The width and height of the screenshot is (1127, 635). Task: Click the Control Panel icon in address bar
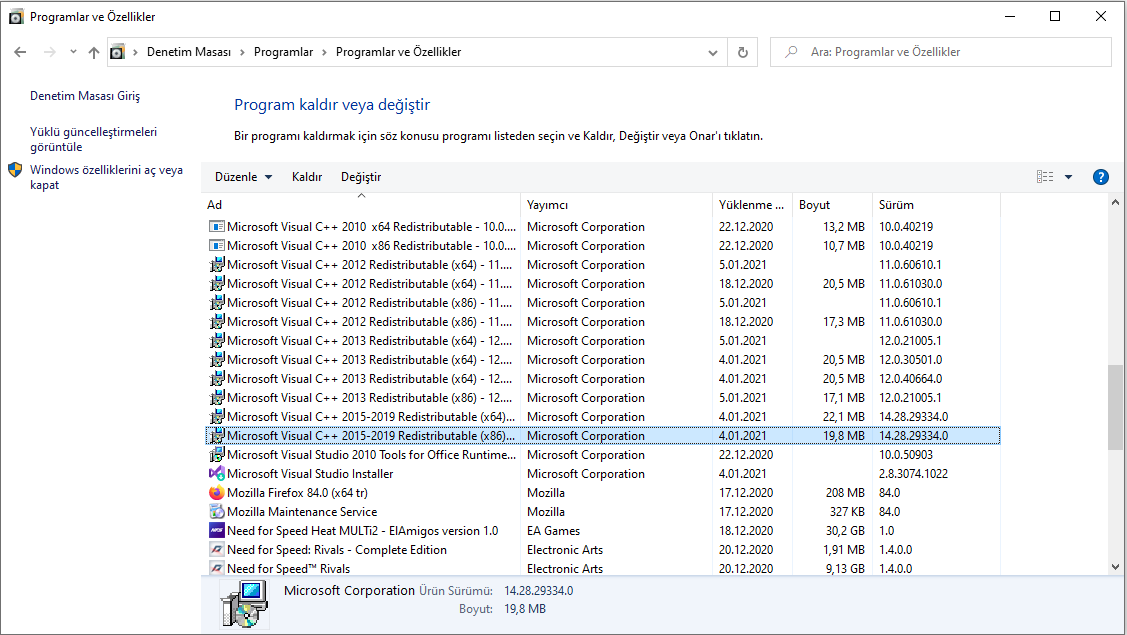click(117, 52)
